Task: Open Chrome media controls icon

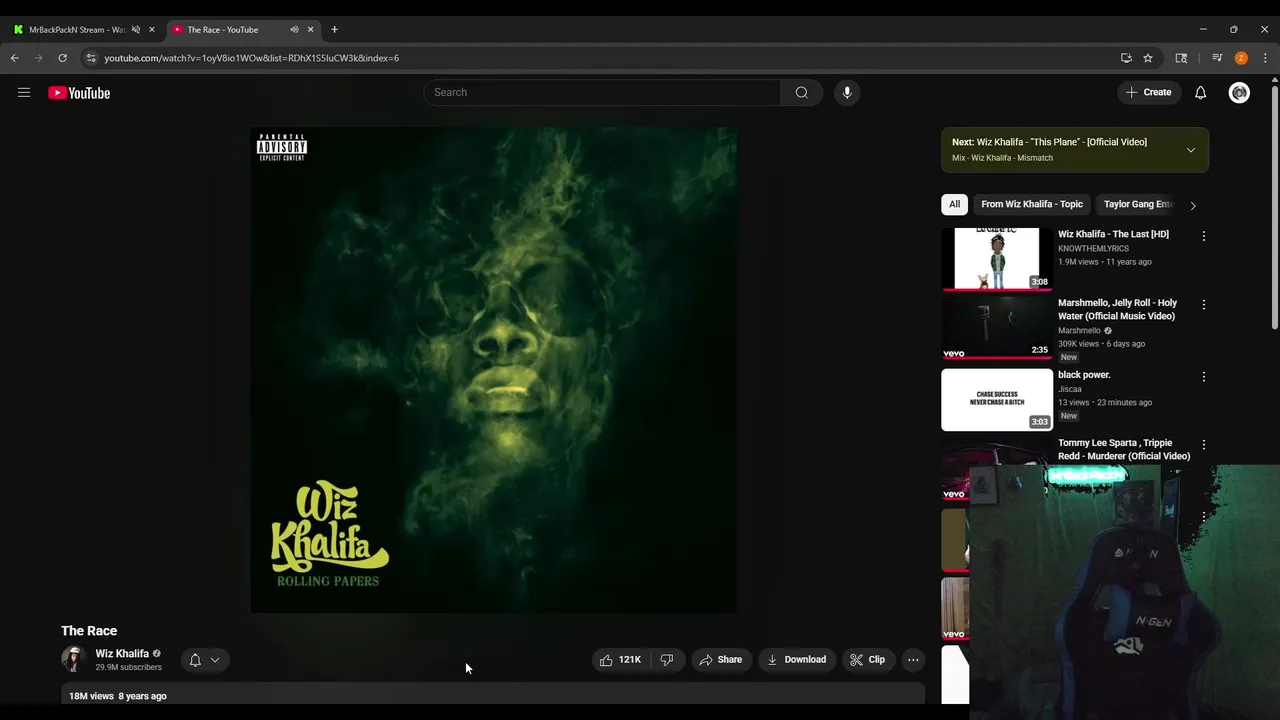Action: point(1217,58)
